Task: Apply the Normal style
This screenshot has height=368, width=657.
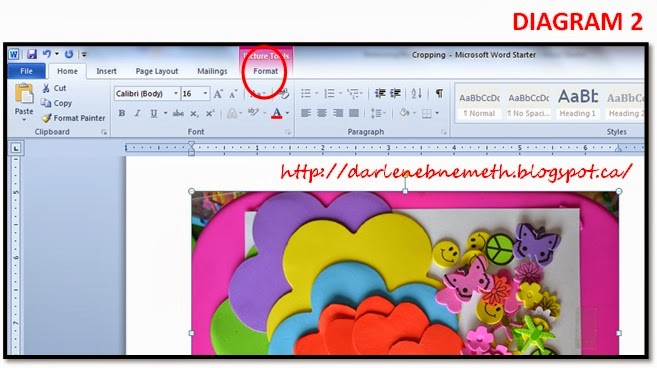Action: point(479,104)
